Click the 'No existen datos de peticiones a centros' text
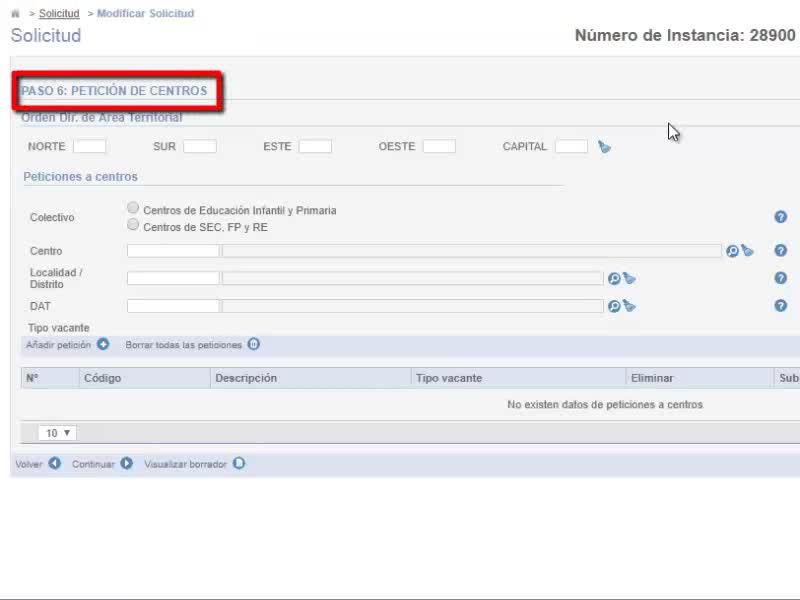 point(605,405)
